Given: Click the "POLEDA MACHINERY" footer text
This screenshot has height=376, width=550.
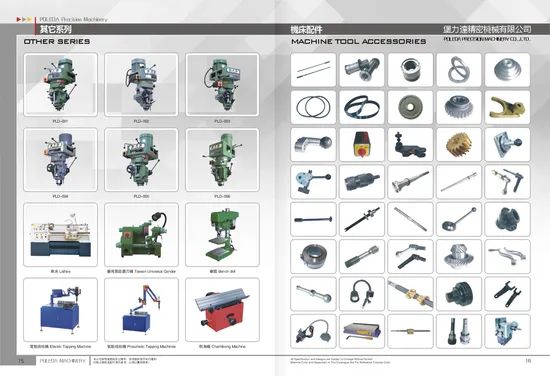Looking at the screenshot, I should [62, 361].
